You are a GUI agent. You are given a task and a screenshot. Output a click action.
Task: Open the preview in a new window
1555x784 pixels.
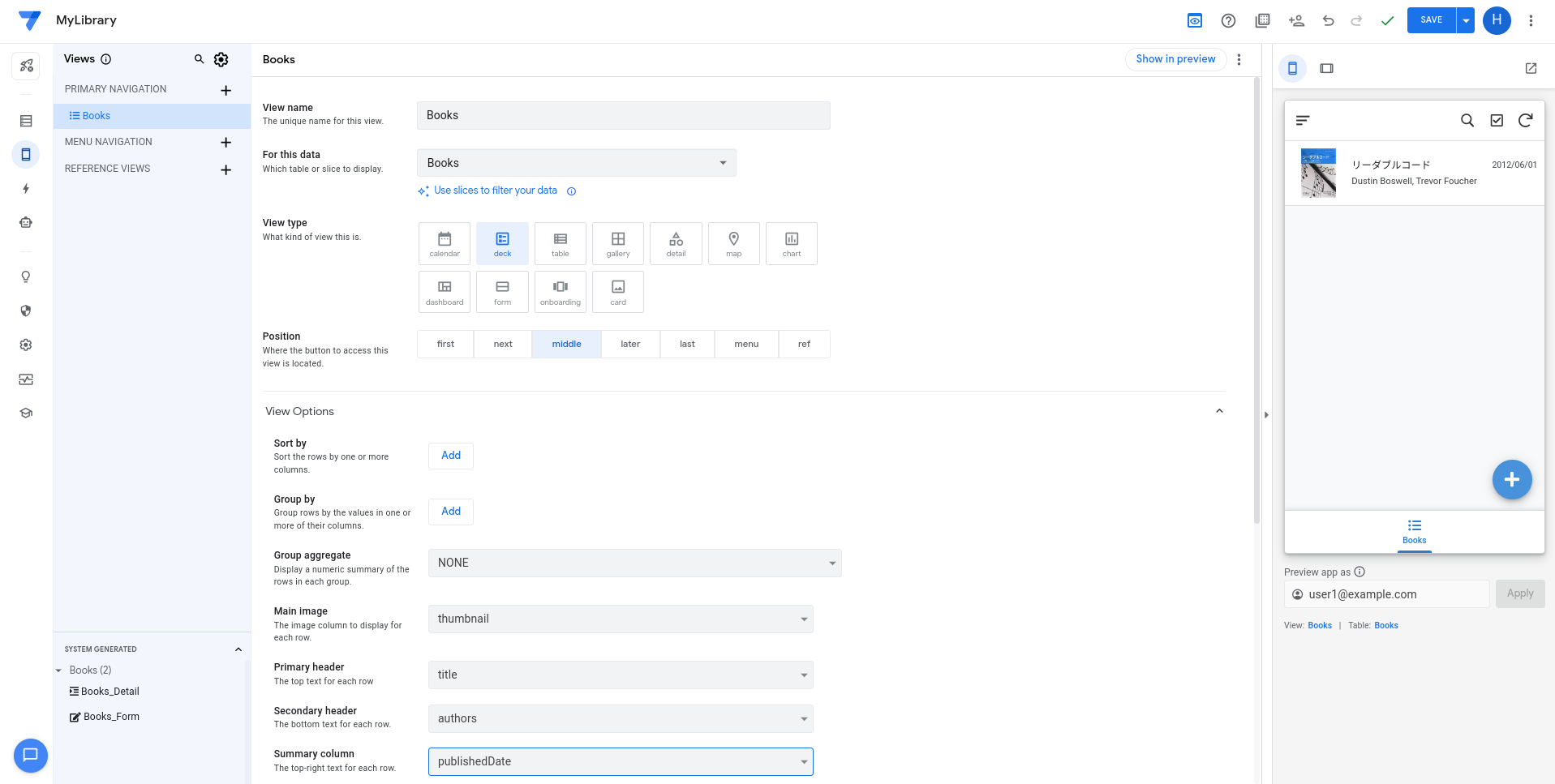1530,68
